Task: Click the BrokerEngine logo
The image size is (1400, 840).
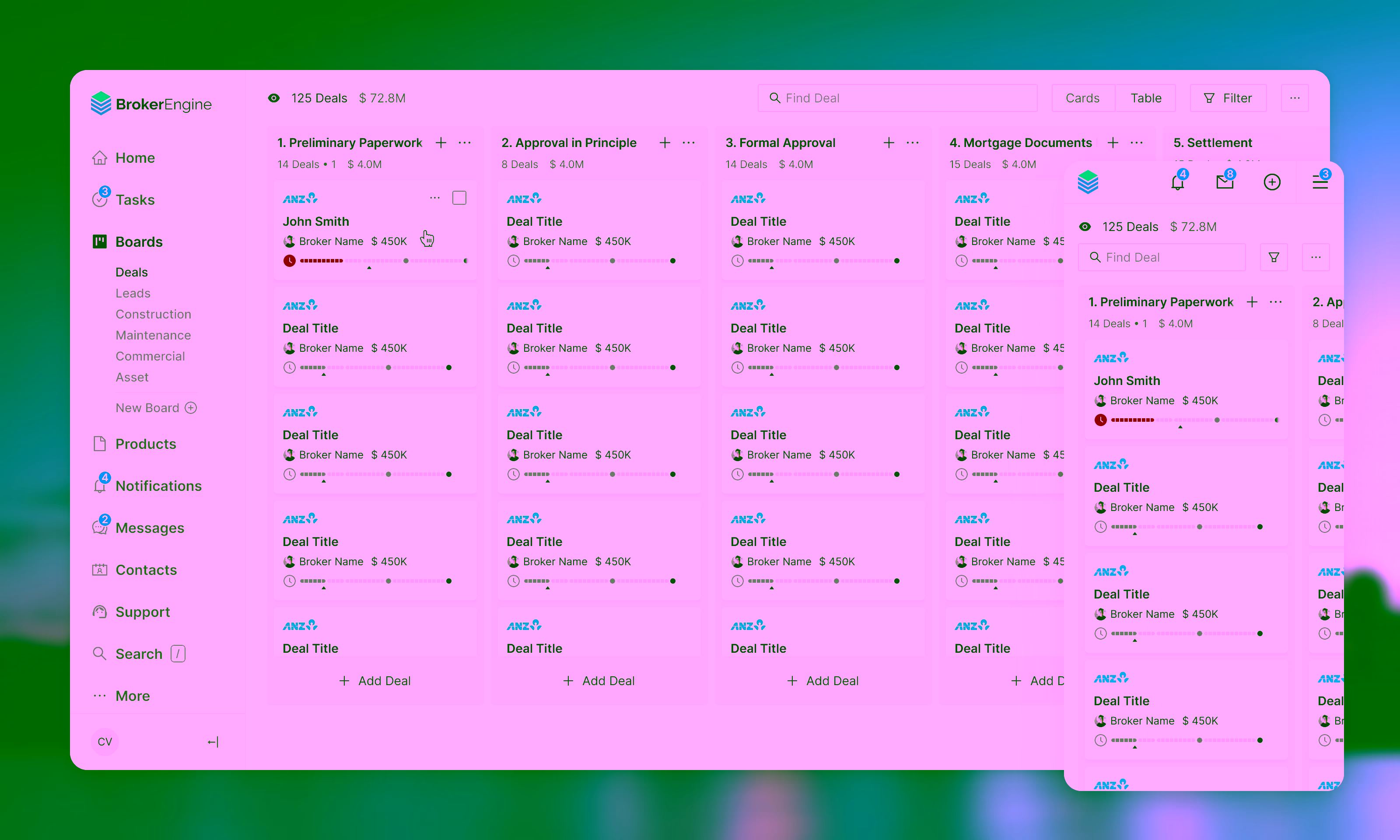Action: [x=151, y=104]
